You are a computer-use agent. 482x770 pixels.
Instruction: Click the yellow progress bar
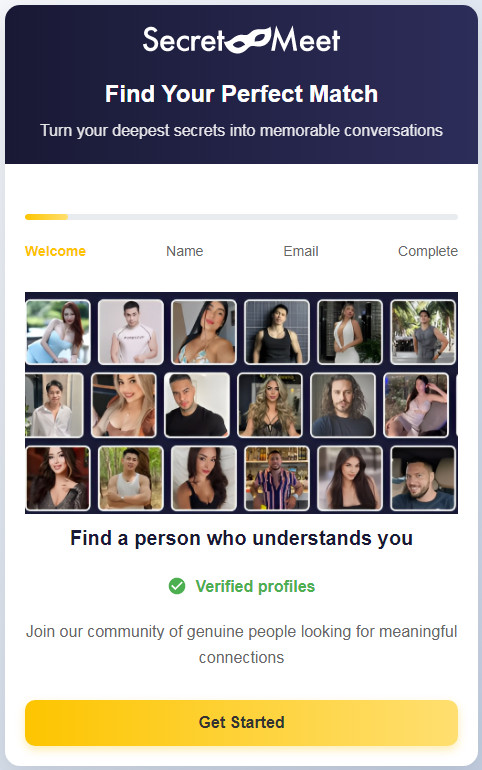click(x=47, y=217)
